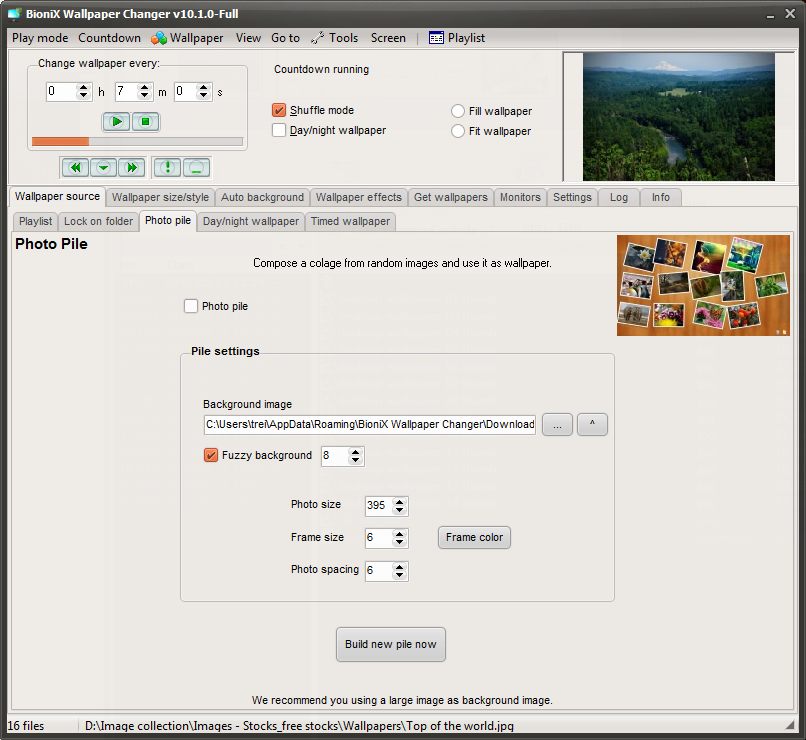Click the green minimize-to-tray underscore icon
Screen dimensions: 806x740
pos(196,168)
